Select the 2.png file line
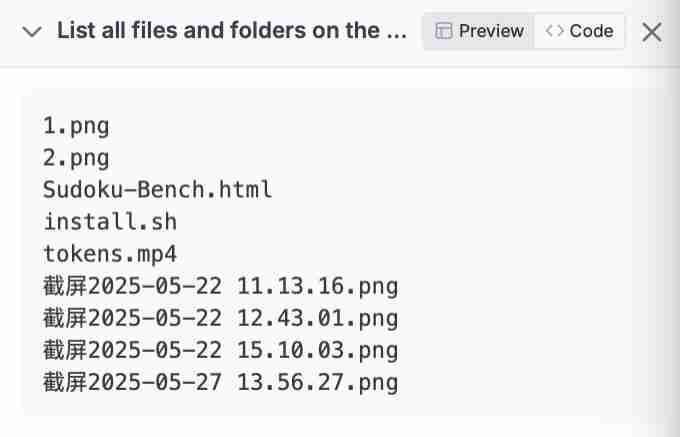The image size is (680, 437). [76, 158]
